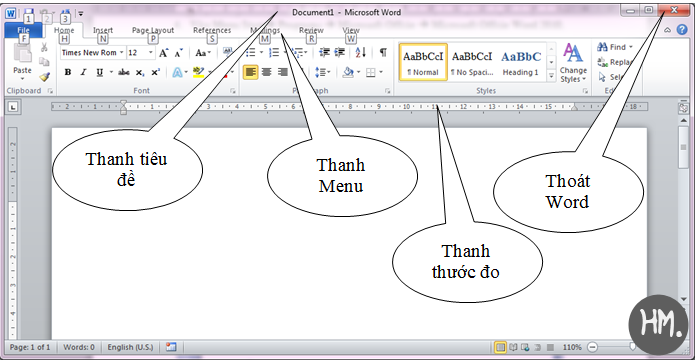Open the Styles pane dialog launcher

click(585, 91)
